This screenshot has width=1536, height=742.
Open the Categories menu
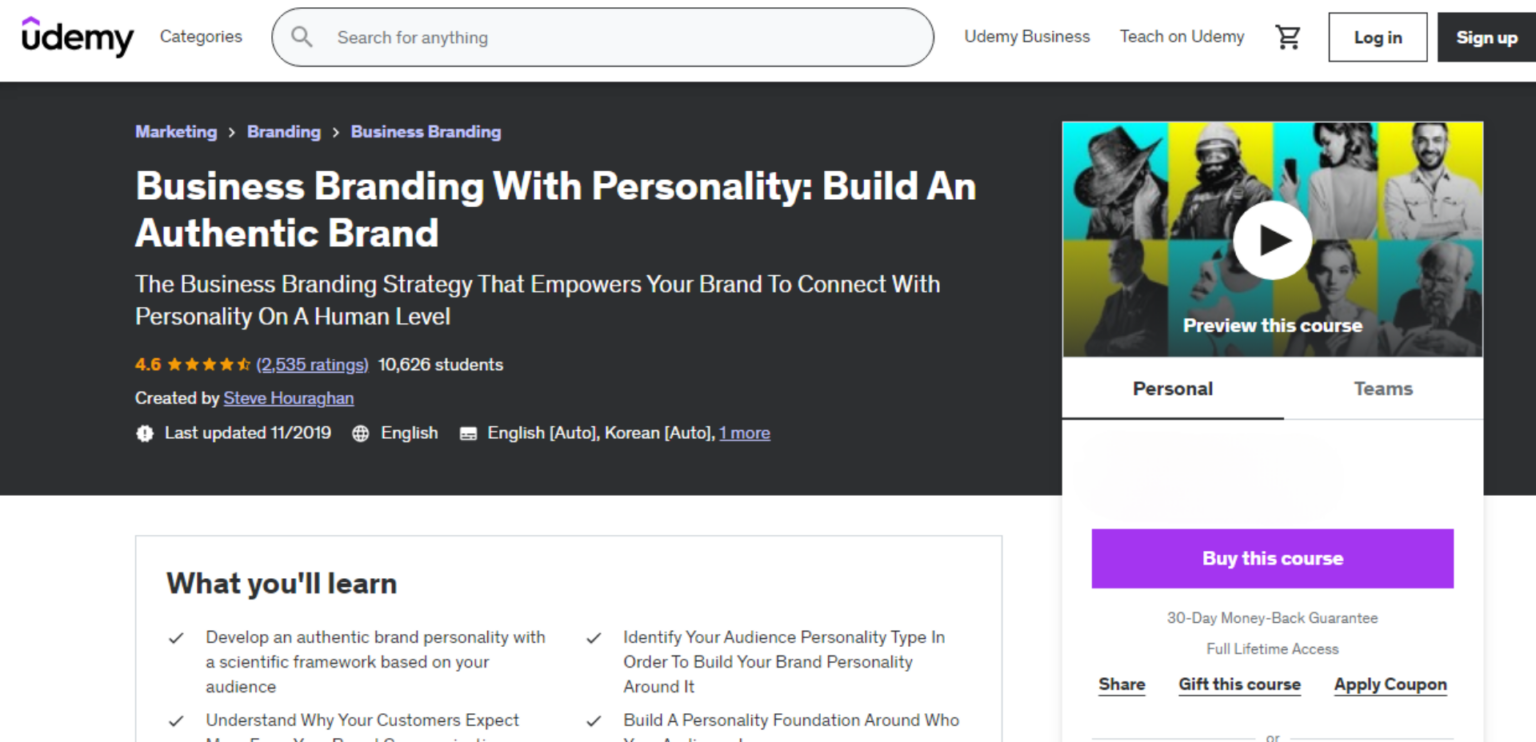tap(201, 37)
